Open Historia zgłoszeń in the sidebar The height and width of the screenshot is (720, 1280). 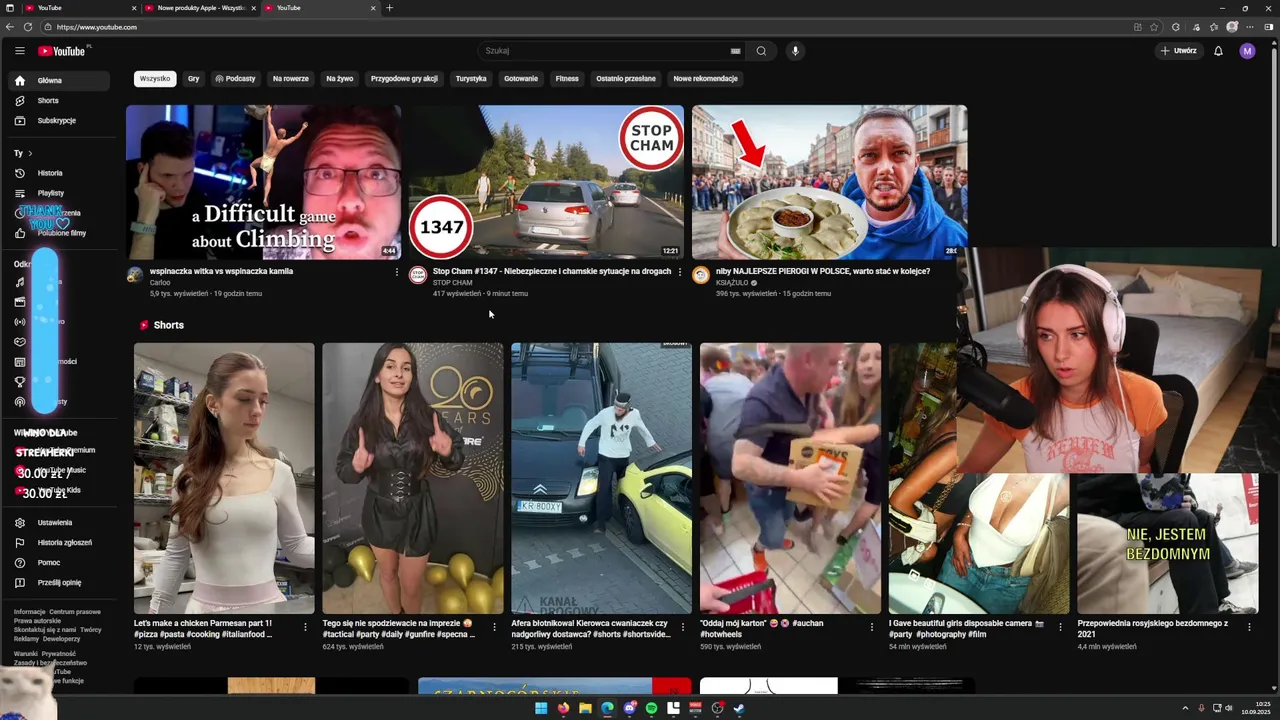point(60,543)
